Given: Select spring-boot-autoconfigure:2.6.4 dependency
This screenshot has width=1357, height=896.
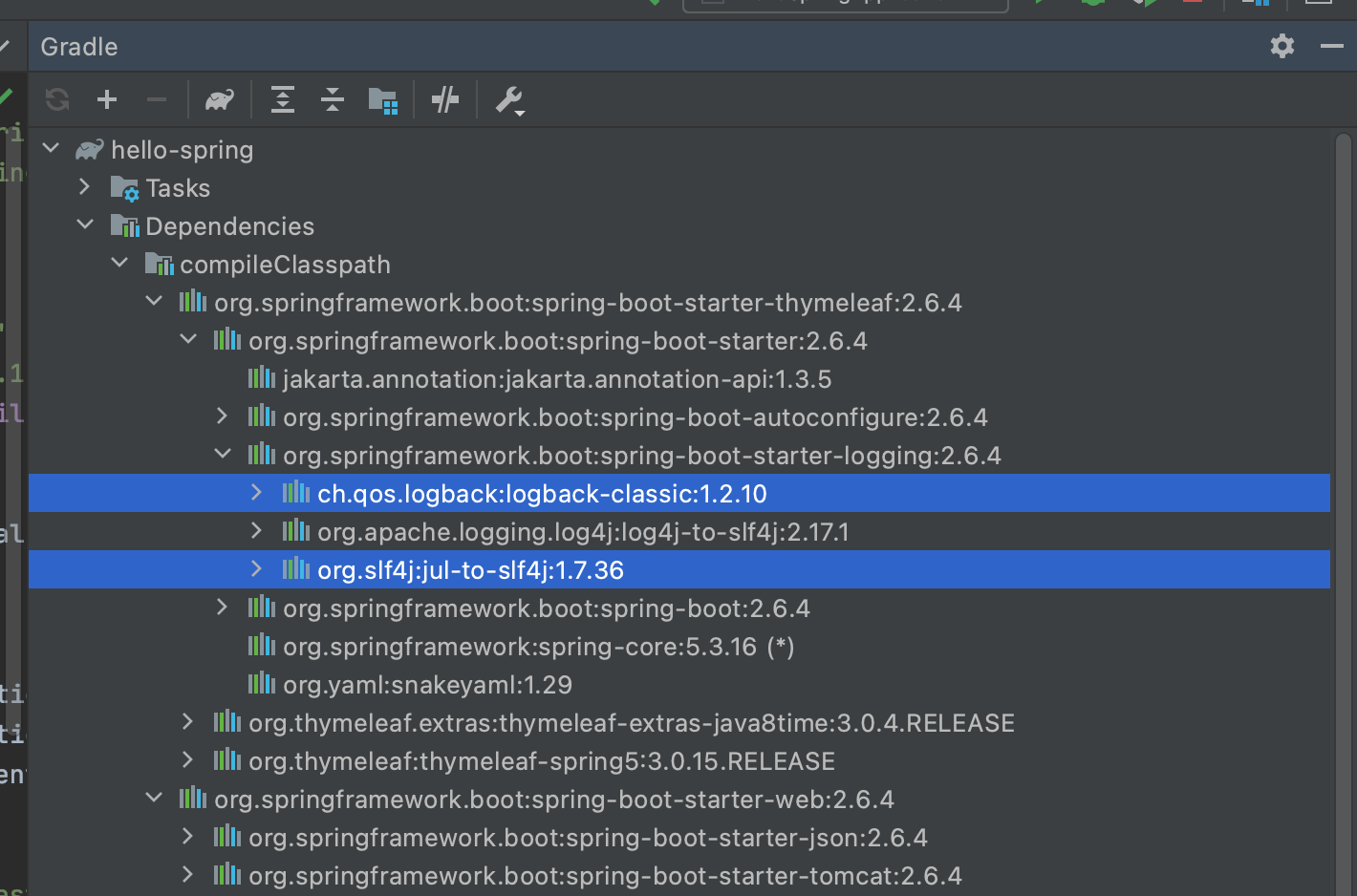Looking at the screenshot, I should pyautogui.click(x=679, y=417).
